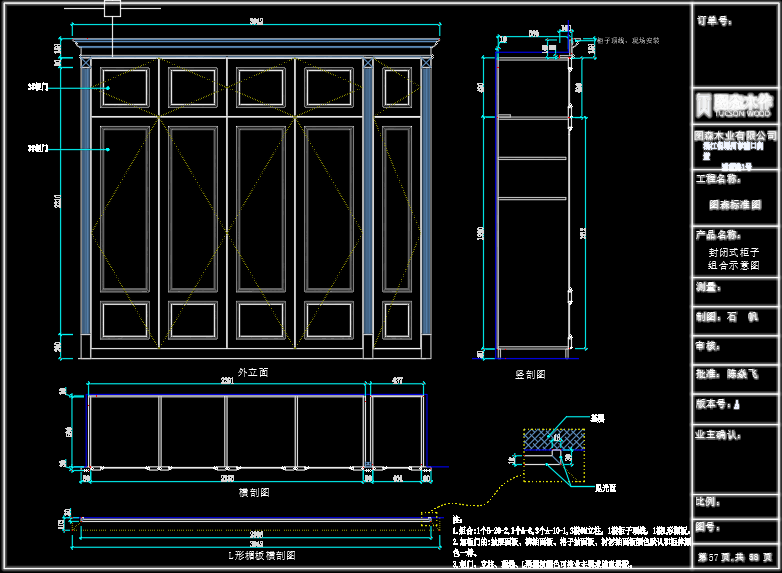Viewport: 782px width, 573px height.
Task: Click the 比例 scale field
Action: (x=736, y=501)
